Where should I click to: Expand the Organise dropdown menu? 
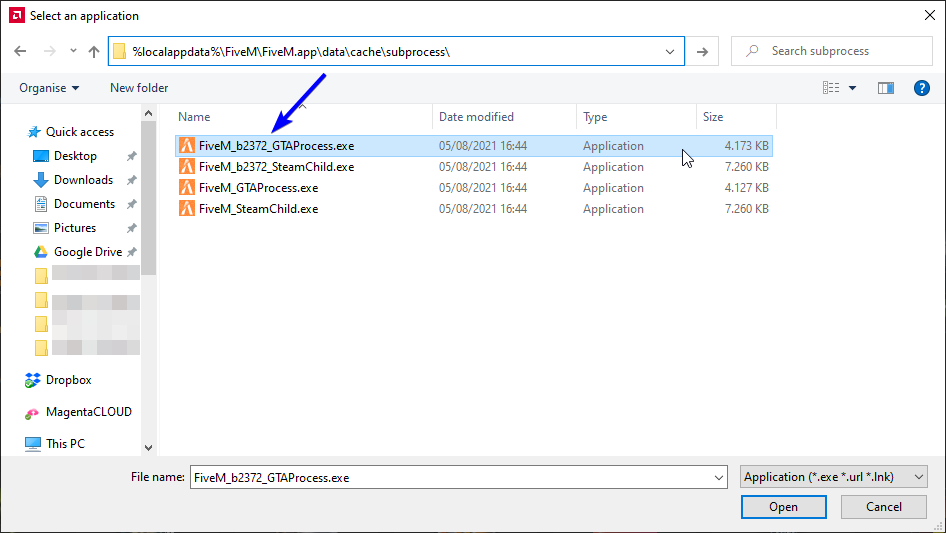tap(49, 88)
